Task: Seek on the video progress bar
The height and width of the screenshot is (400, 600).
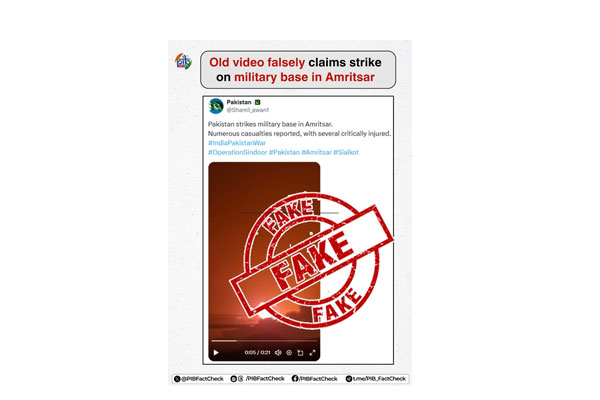Action: pos(264,340)
